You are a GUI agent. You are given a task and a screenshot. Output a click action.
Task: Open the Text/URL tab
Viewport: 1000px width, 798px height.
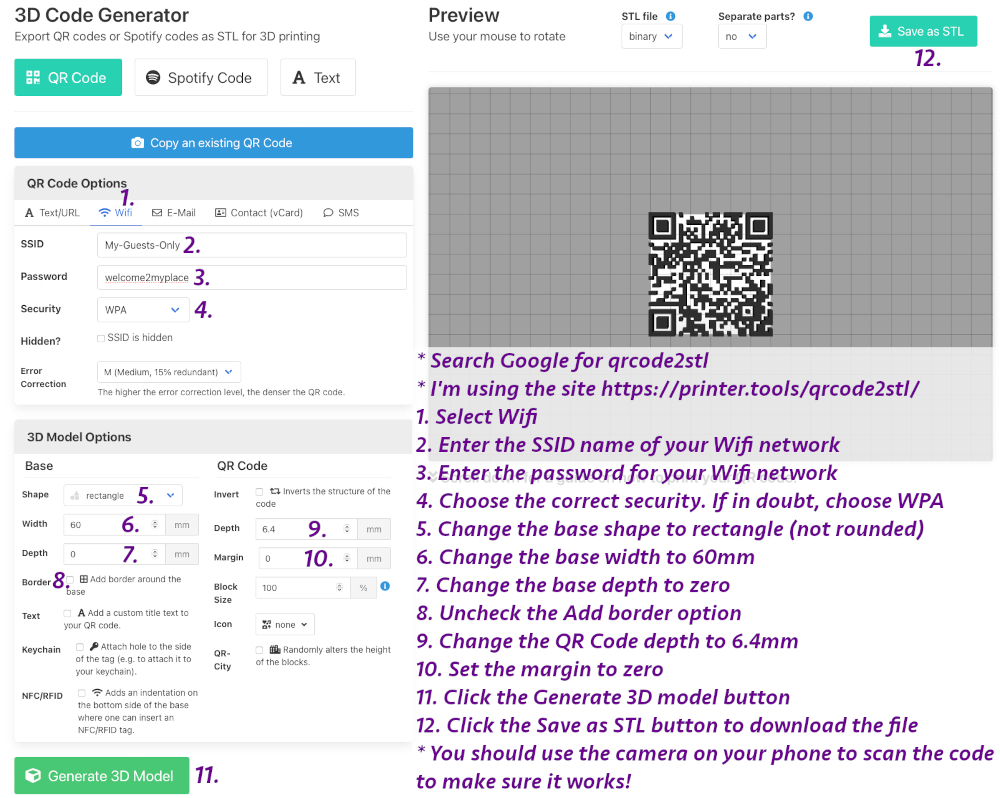click(52, 213)
